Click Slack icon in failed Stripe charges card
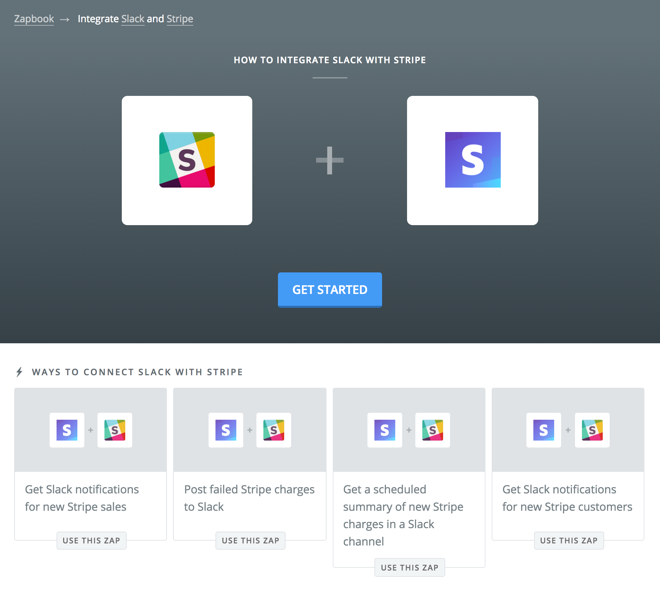The image size is (660, 590). (x=274, y=430)
